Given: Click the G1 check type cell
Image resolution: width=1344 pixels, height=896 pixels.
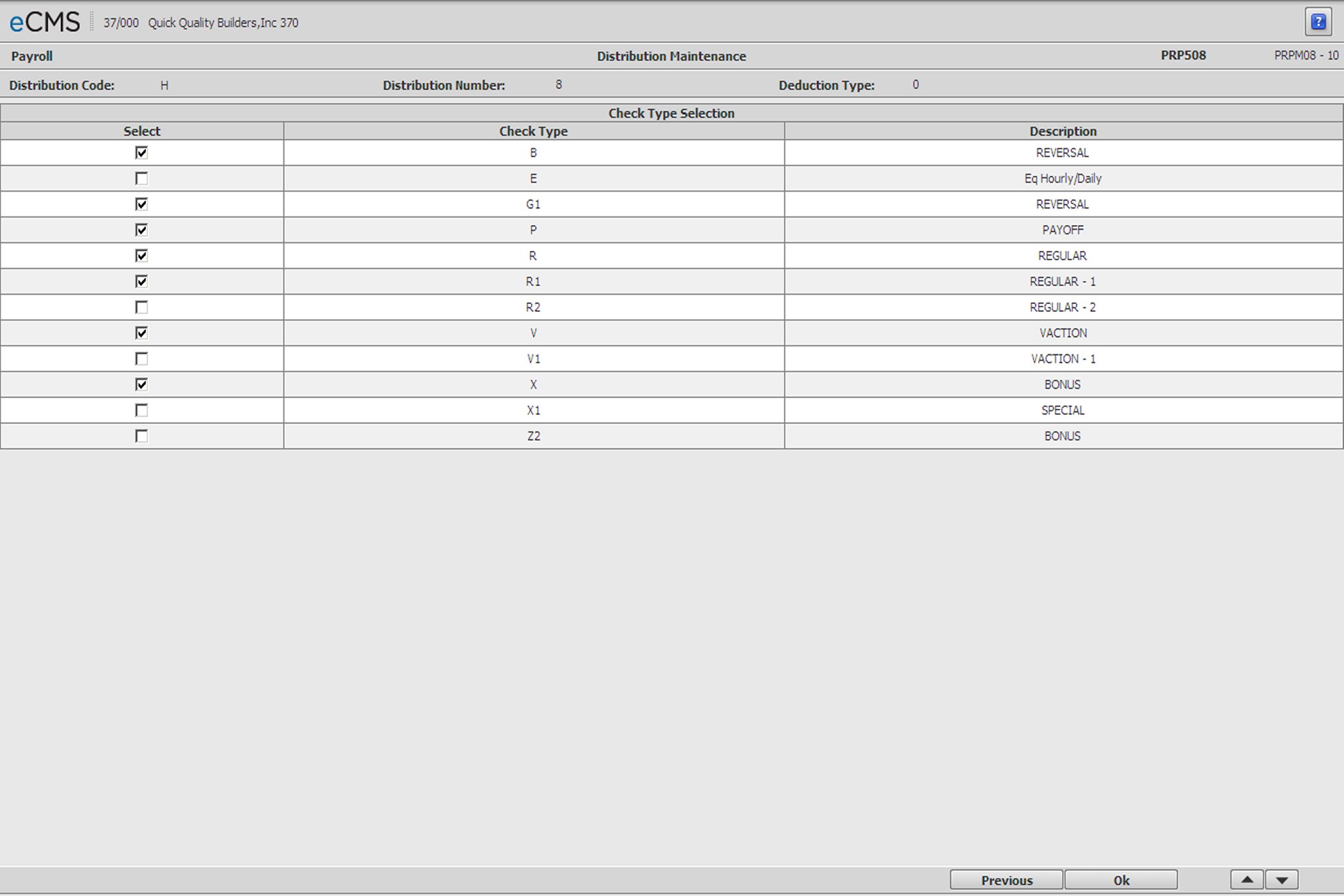Looking at the screenshot, I should click(534, 204).
